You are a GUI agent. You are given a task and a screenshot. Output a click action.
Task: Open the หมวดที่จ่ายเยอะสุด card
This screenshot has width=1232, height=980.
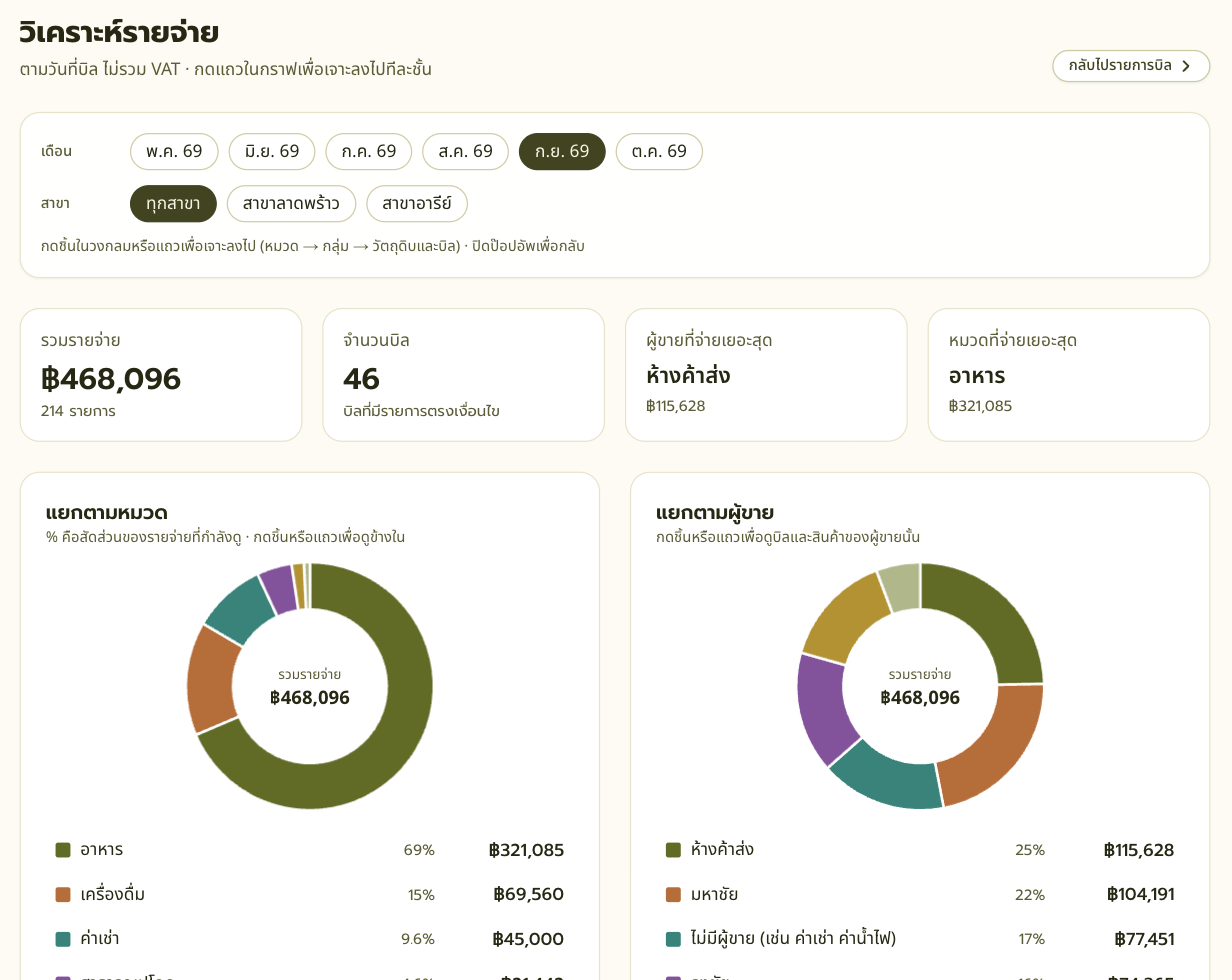coord(1069,375)
